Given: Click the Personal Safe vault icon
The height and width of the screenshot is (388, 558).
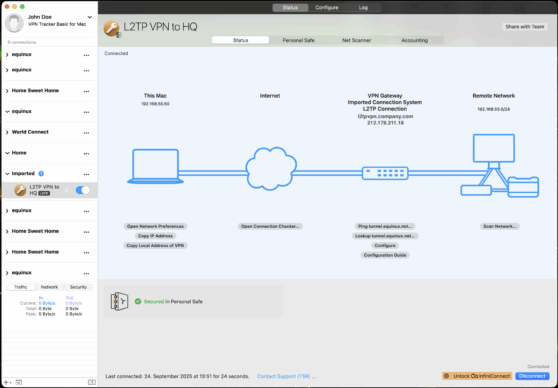Looking at the screenshot, I should 119,302.
